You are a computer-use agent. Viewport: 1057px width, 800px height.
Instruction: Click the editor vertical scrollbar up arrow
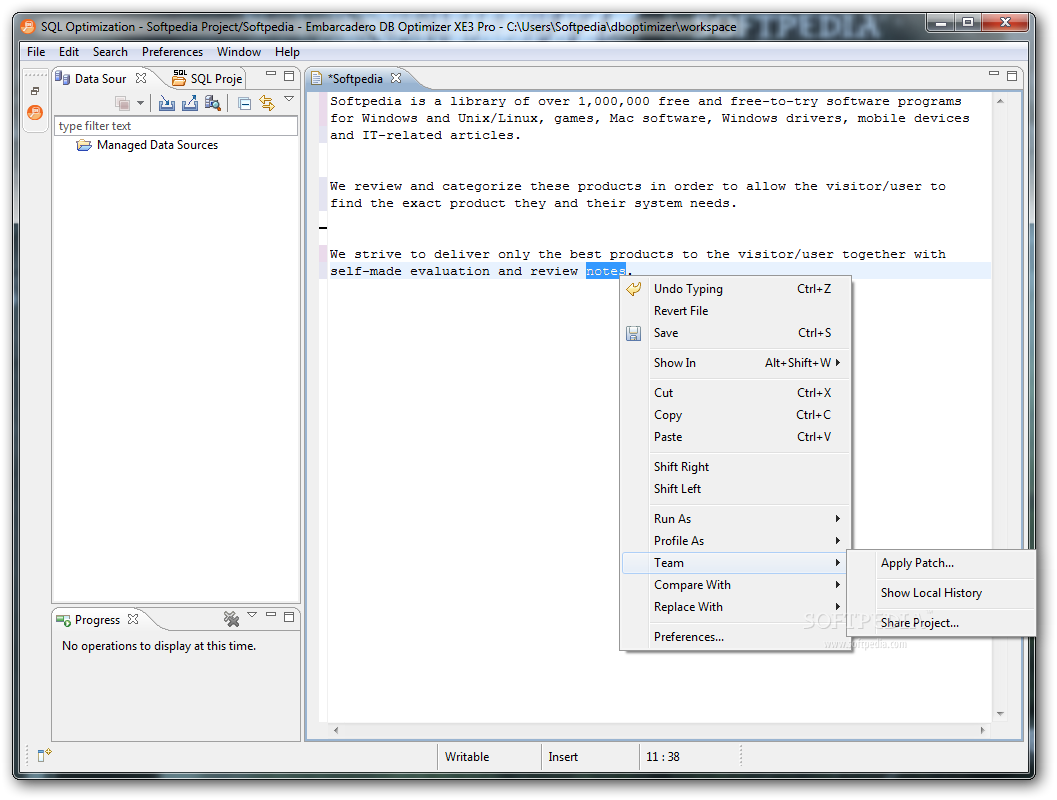click(x=1000, y=101)
